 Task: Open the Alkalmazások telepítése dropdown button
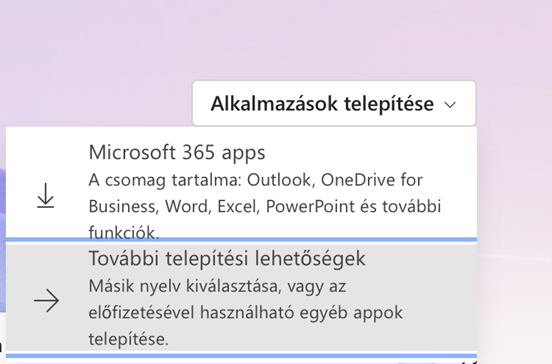(x=334, y=103)
